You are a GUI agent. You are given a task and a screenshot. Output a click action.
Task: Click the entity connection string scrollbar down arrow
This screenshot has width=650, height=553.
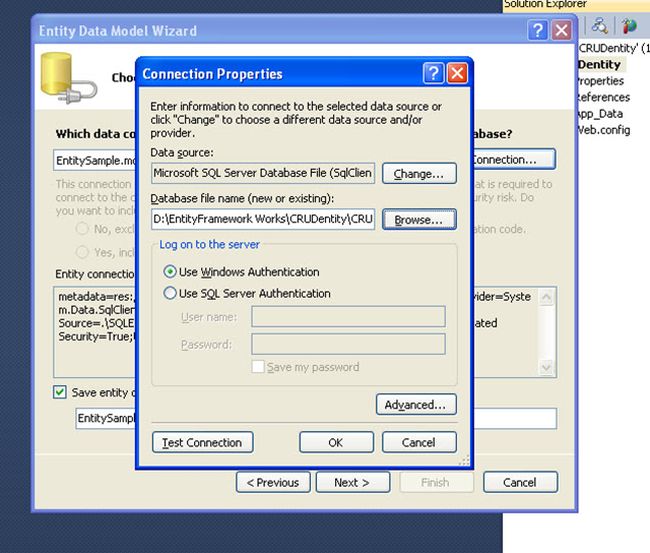[x=546, y=367]
